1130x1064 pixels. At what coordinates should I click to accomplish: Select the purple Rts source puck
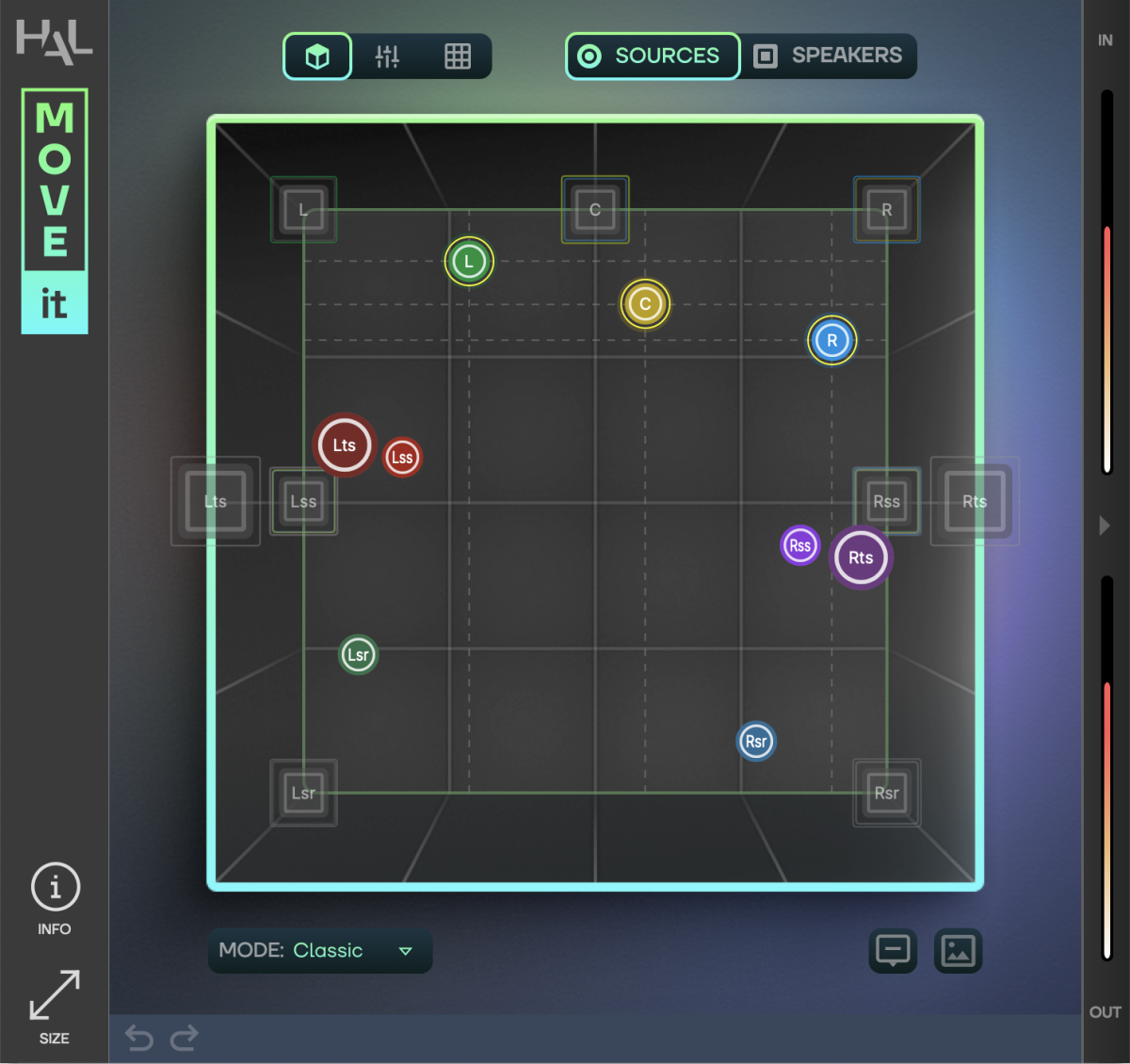tap(861, 557)
